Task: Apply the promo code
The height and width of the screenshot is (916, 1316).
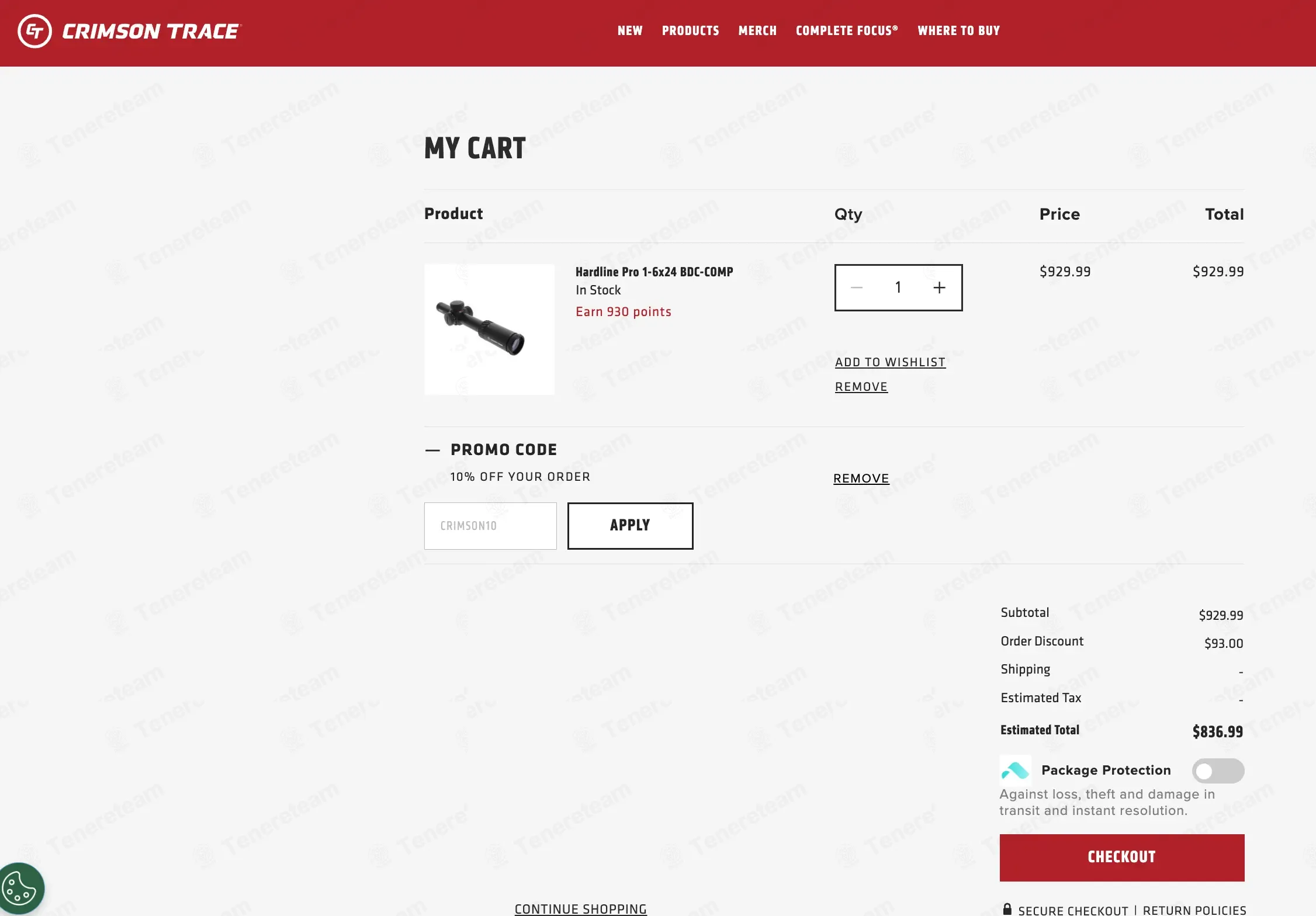Action: (630, 526)
